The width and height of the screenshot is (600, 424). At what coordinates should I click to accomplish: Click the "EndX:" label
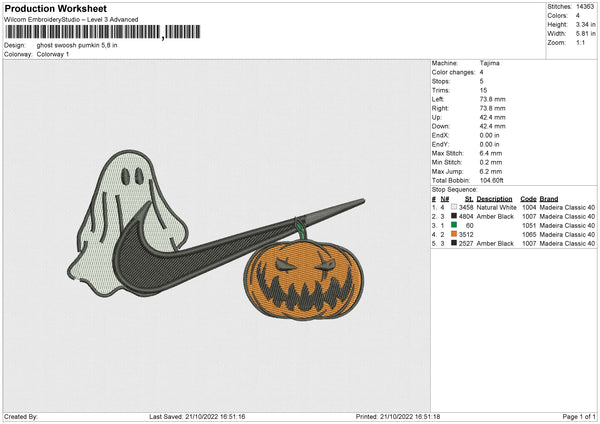440,135
